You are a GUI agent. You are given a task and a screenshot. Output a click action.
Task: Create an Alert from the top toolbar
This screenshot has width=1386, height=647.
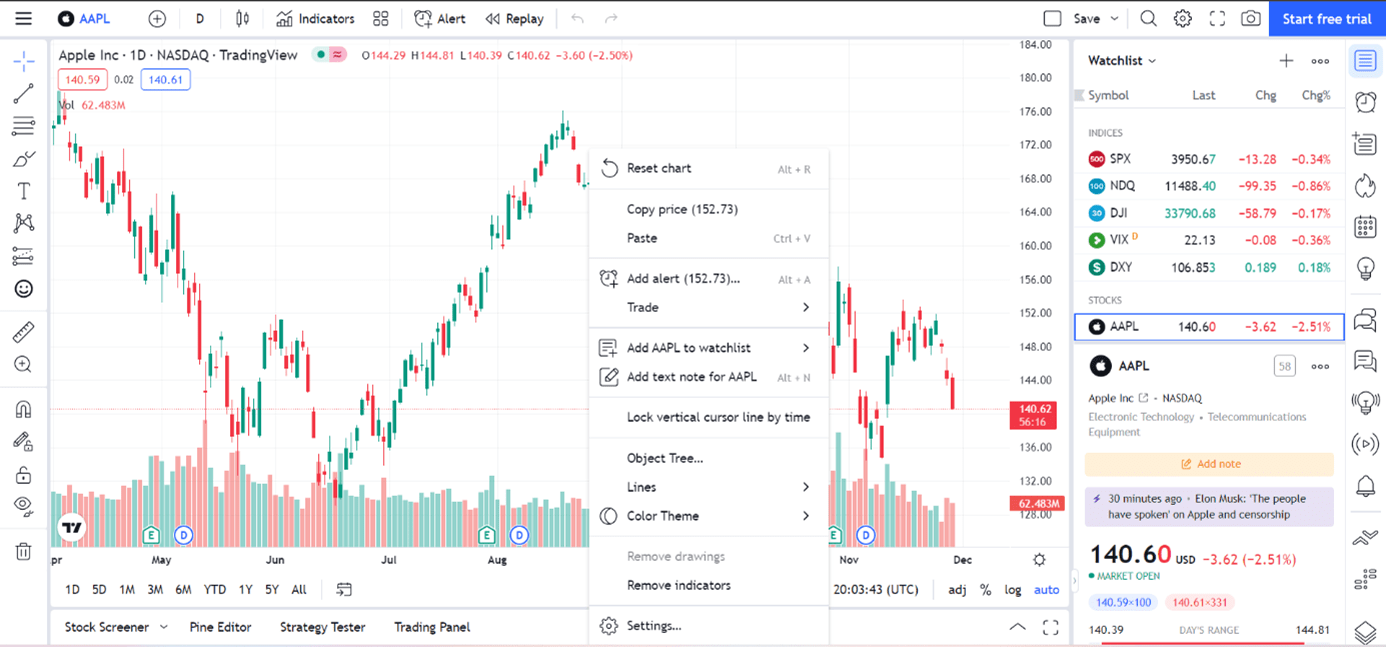440,18
